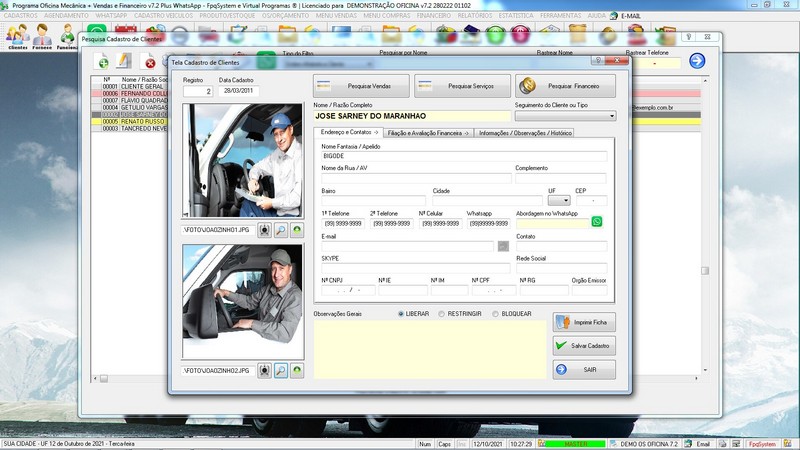Click the WhatsApp icon beside Abordagem field

597,221
